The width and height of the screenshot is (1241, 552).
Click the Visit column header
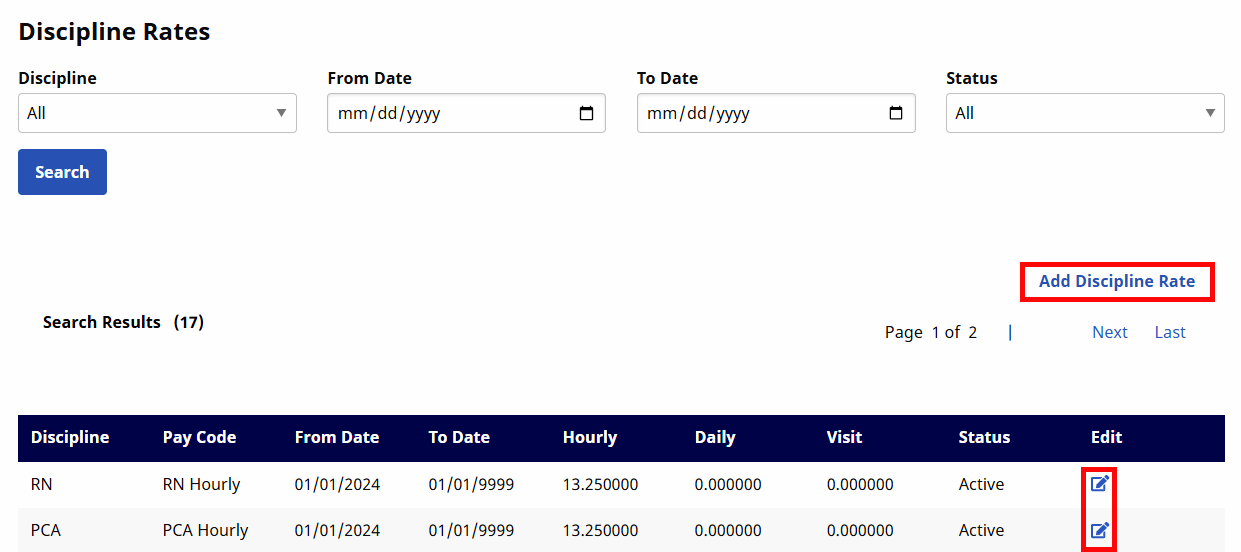click(844, 437)
